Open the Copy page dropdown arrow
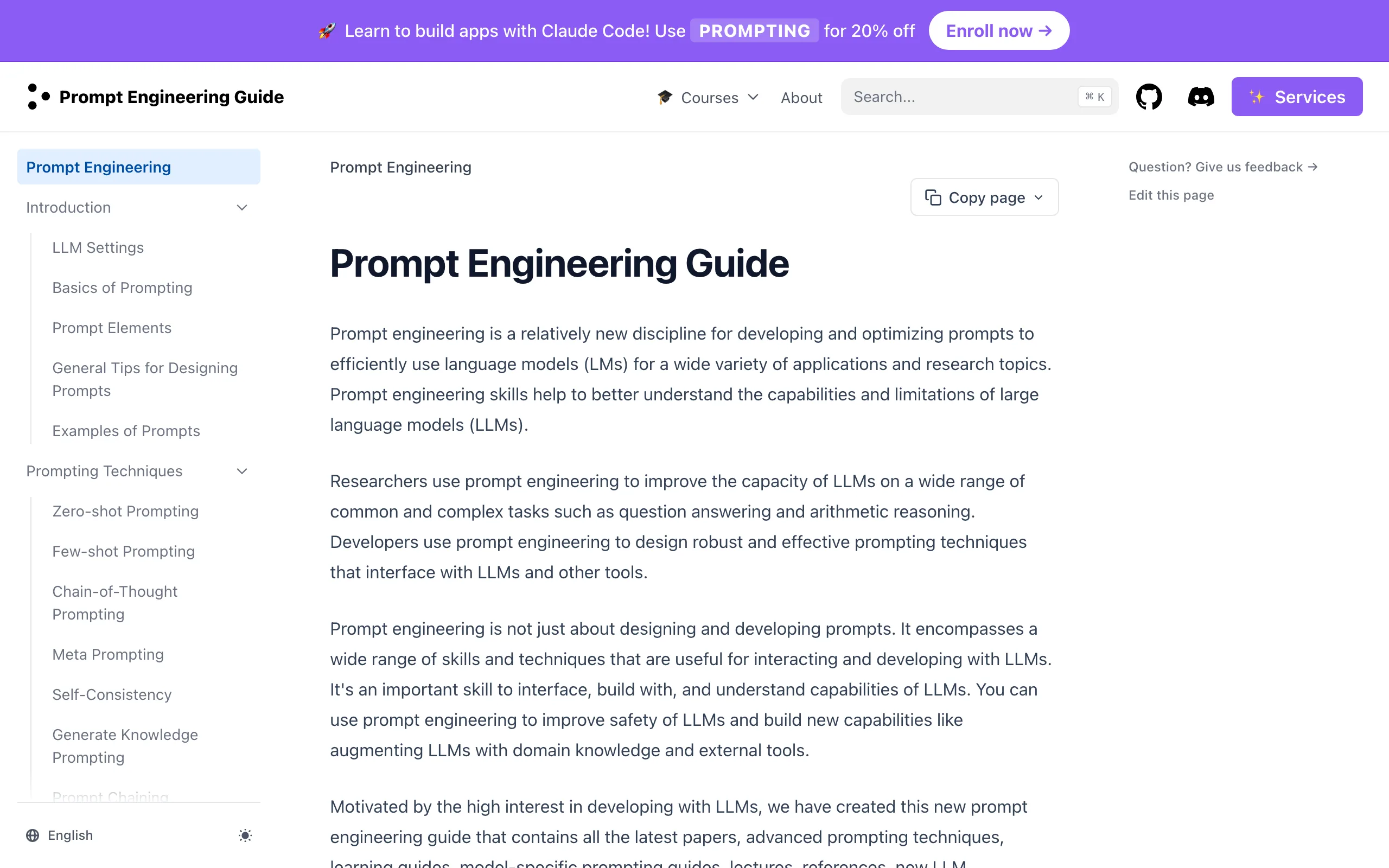Screen dimensions: 1389x868 pos(1038,197)
